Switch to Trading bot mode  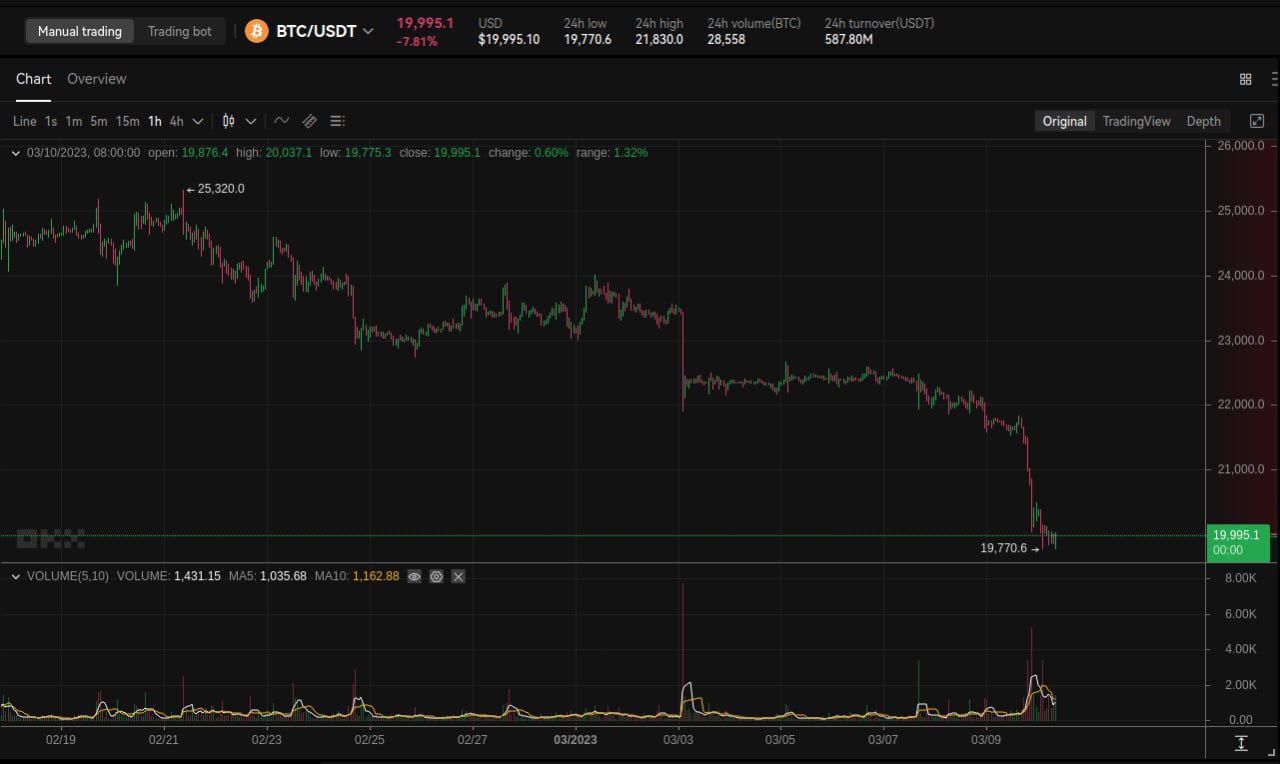tap(180, 31)
